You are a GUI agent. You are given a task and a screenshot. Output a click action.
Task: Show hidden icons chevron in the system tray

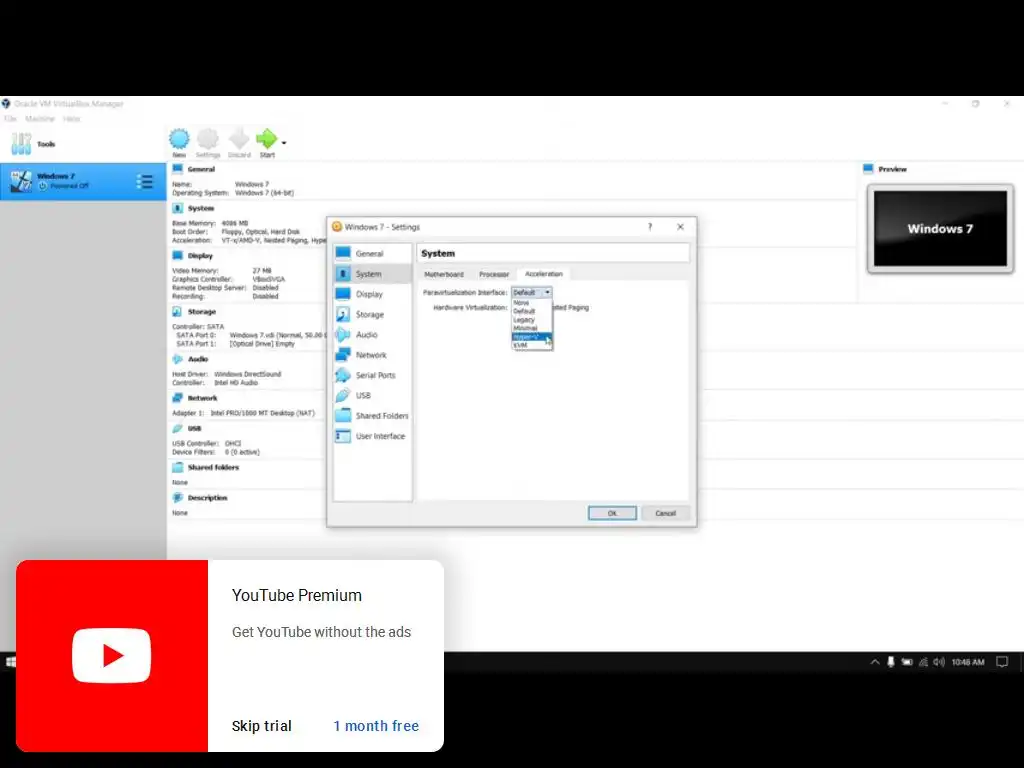pyautogui.click(x=874, y=662)
